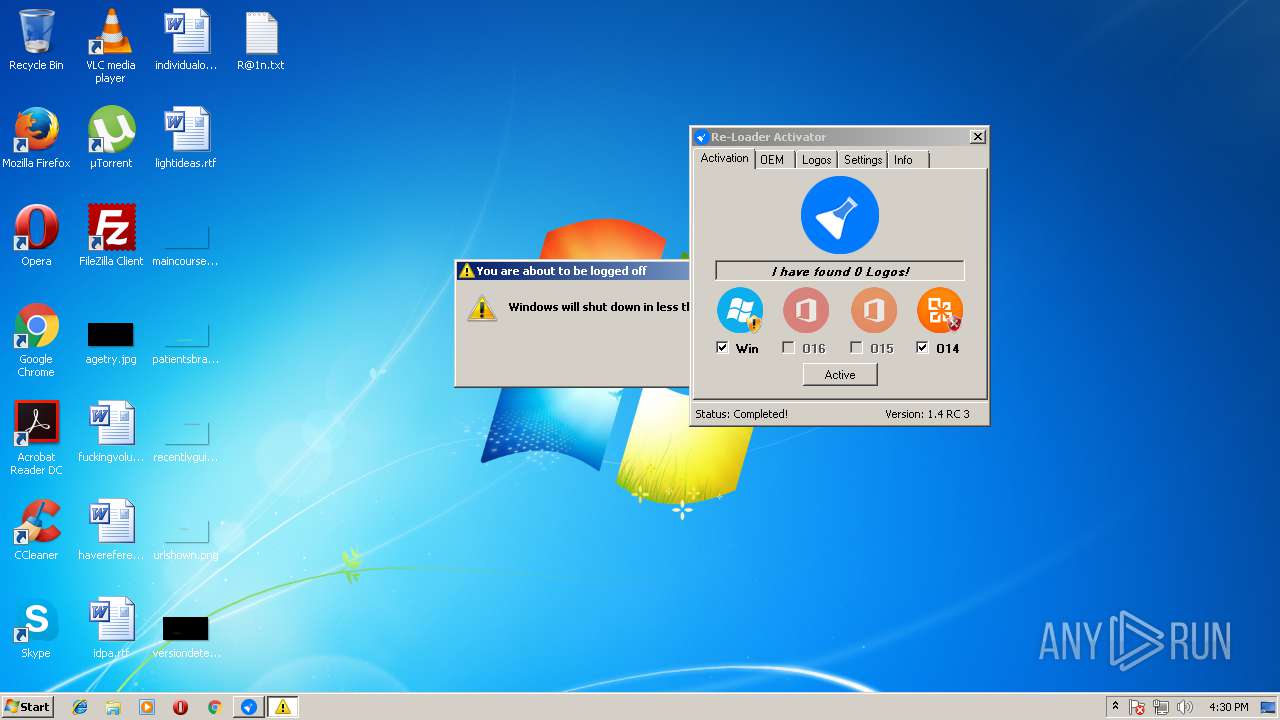The width and height of the screenshot is (1280, 720).
Task: Click the 'Status: Completed!' status text
Action: pos(741,414)
